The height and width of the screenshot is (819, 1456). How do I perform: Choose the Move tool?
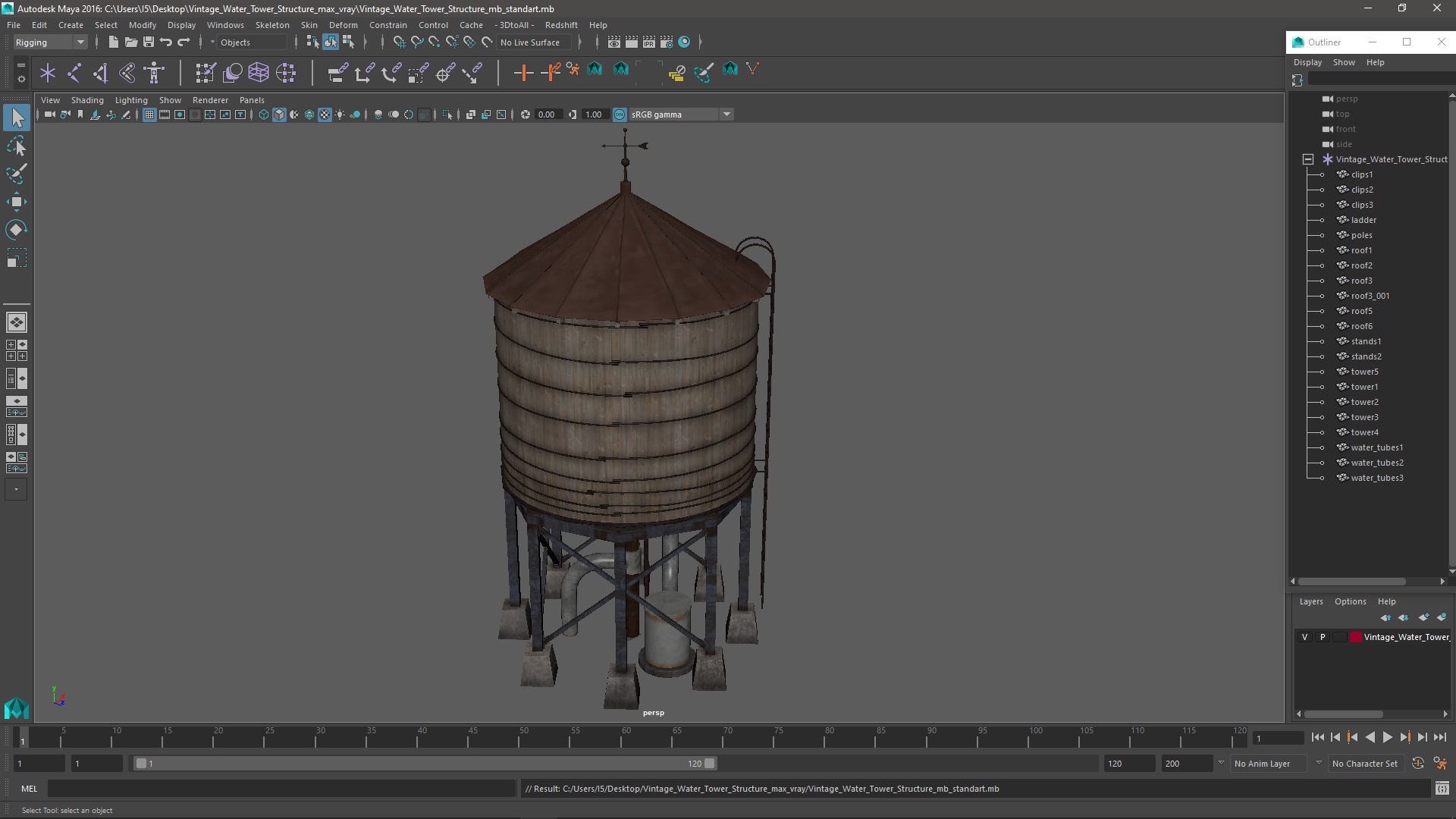17,202
